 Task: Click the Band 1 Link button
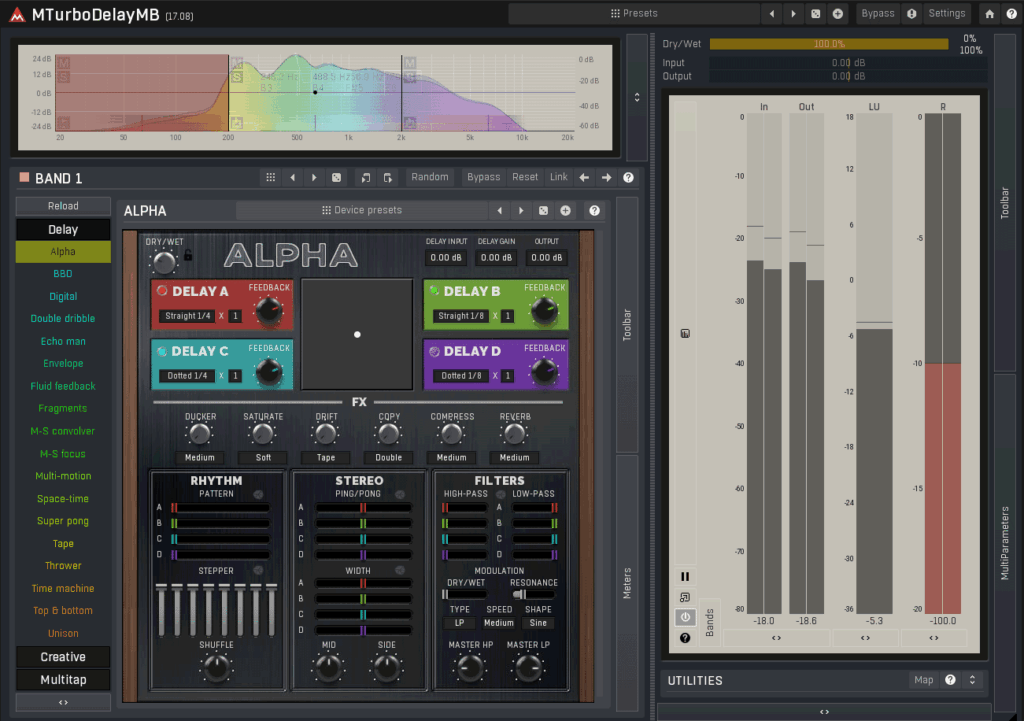click(x=558, y=177)
